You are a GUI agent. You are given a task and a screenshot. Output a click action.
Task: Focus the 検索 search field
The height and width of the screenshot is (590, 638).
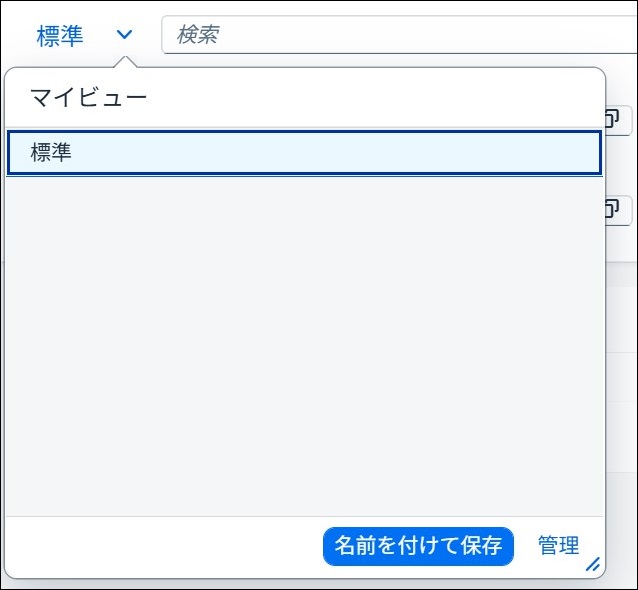[x=400, y=35]
